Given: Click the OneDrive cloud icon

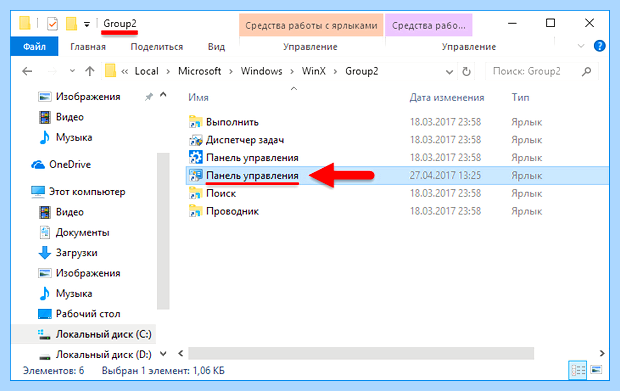Looking at the screenshot, I should tap(38, 164).
